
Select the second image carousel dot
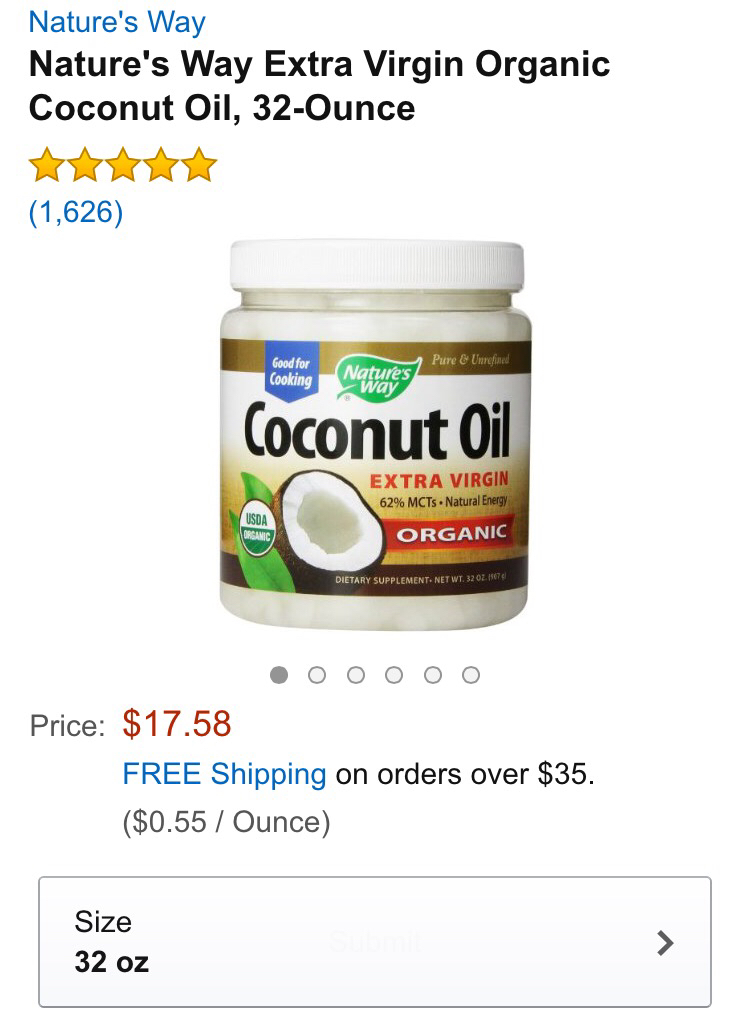[x=317, y=675]
